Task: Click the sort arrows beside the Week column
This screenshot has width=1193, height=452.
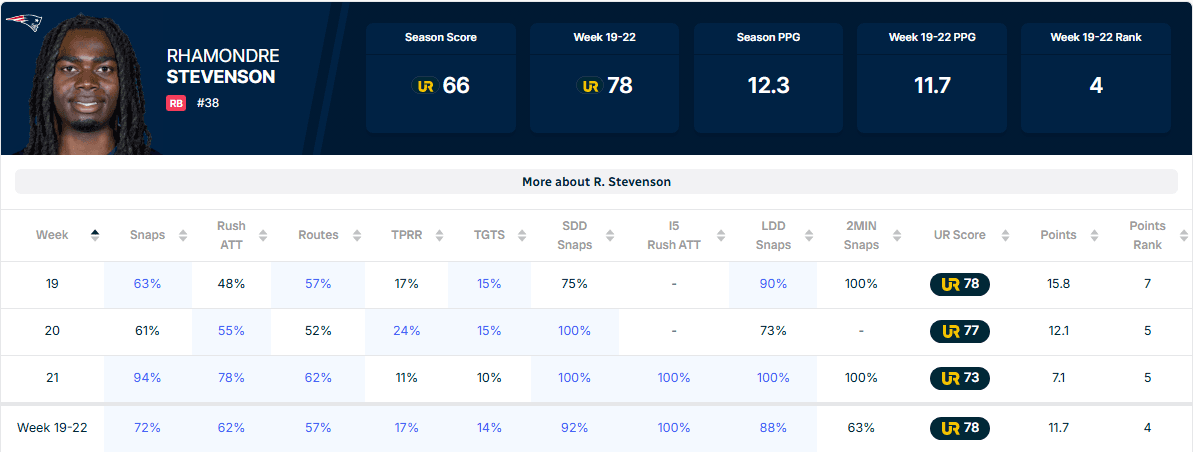Action: pos(95,235)
